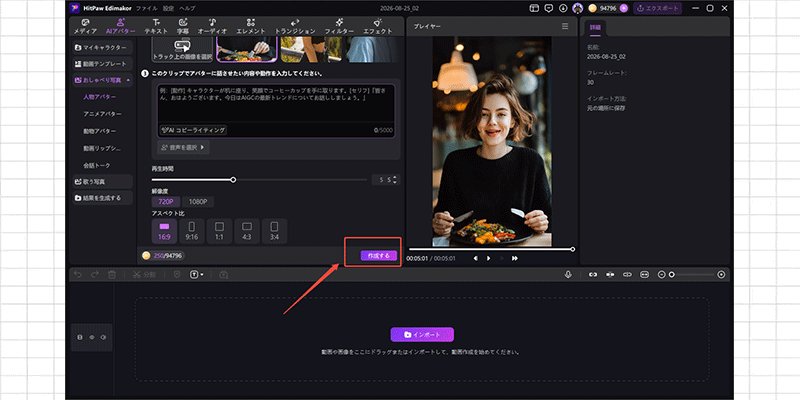Open 結果を生成する in sidebar
Viewport: 800px width, 400px height.
(x=102, y=198)
